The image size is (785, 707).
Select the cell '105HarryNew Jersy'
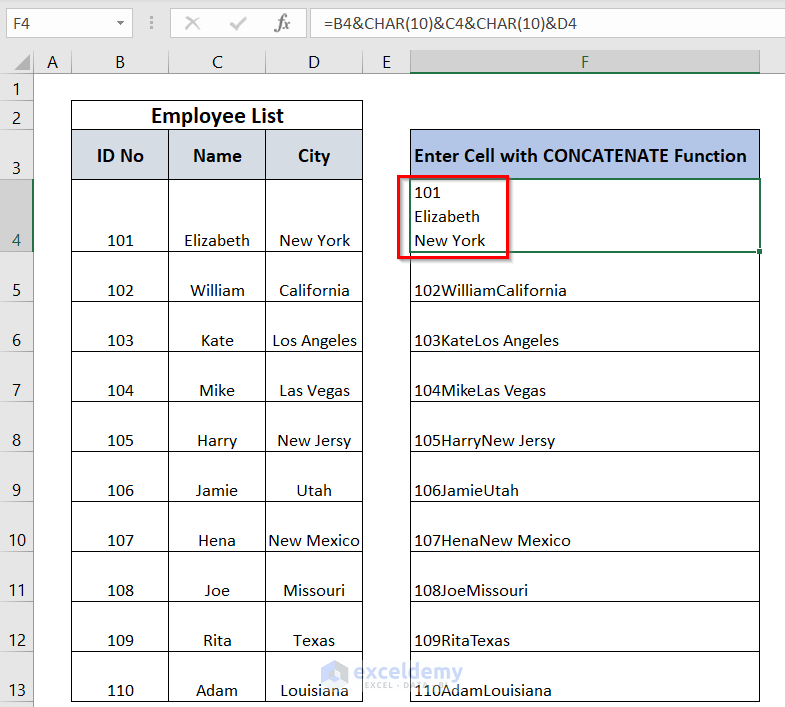585,427
